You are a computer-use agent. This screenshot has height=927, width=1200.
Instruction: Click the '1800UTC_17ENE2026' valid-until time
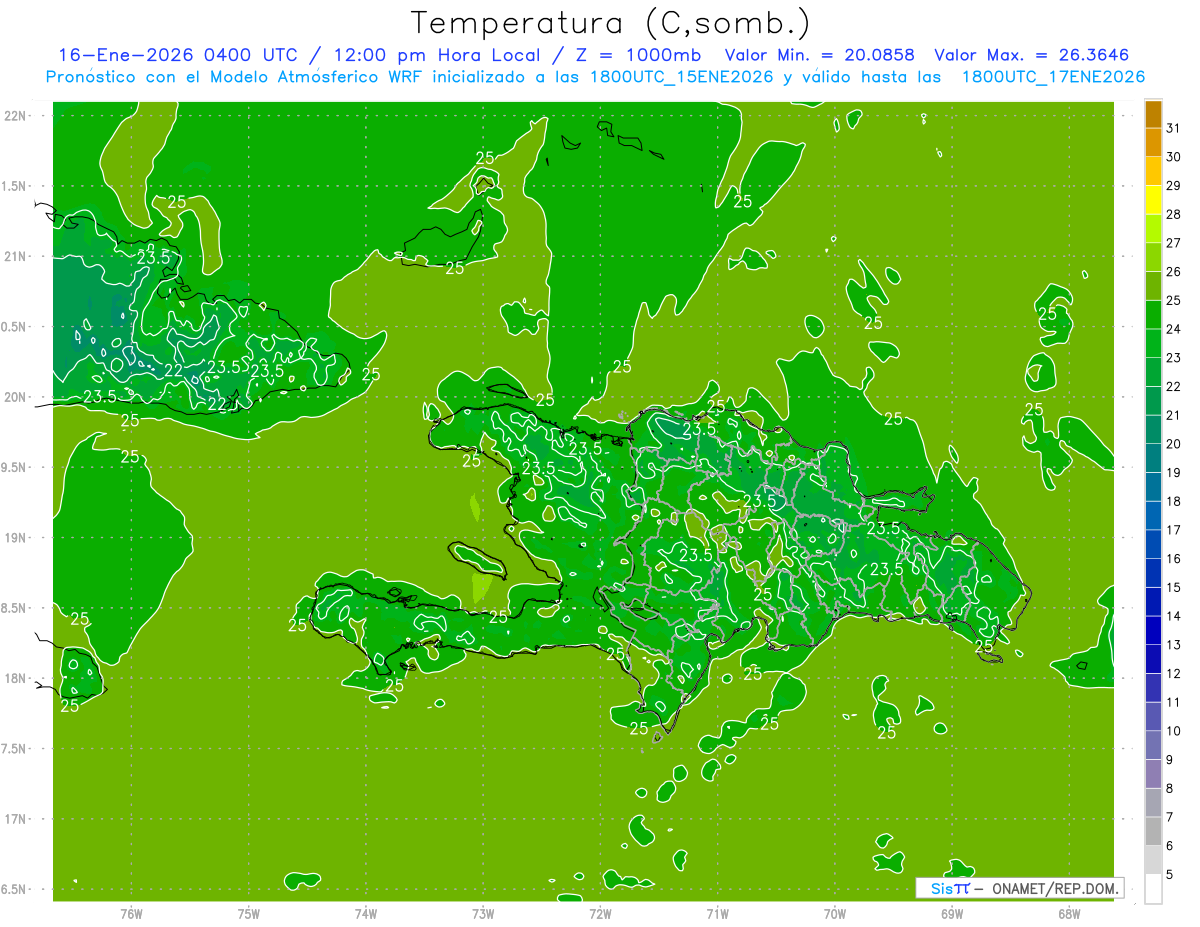tap(1053, 77)
